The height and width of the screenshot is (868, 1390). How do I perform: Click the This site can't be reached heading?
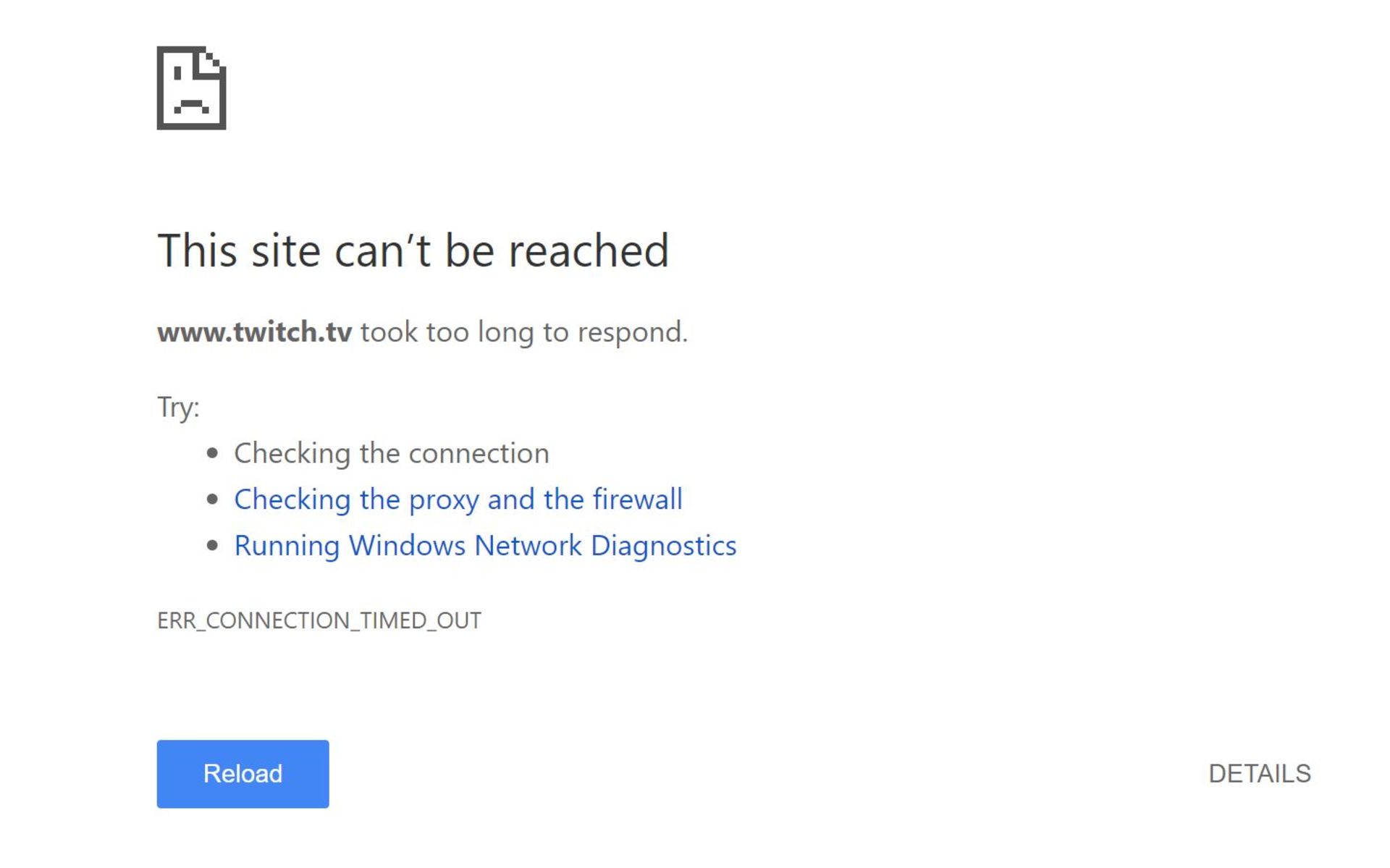click(413, 250)
